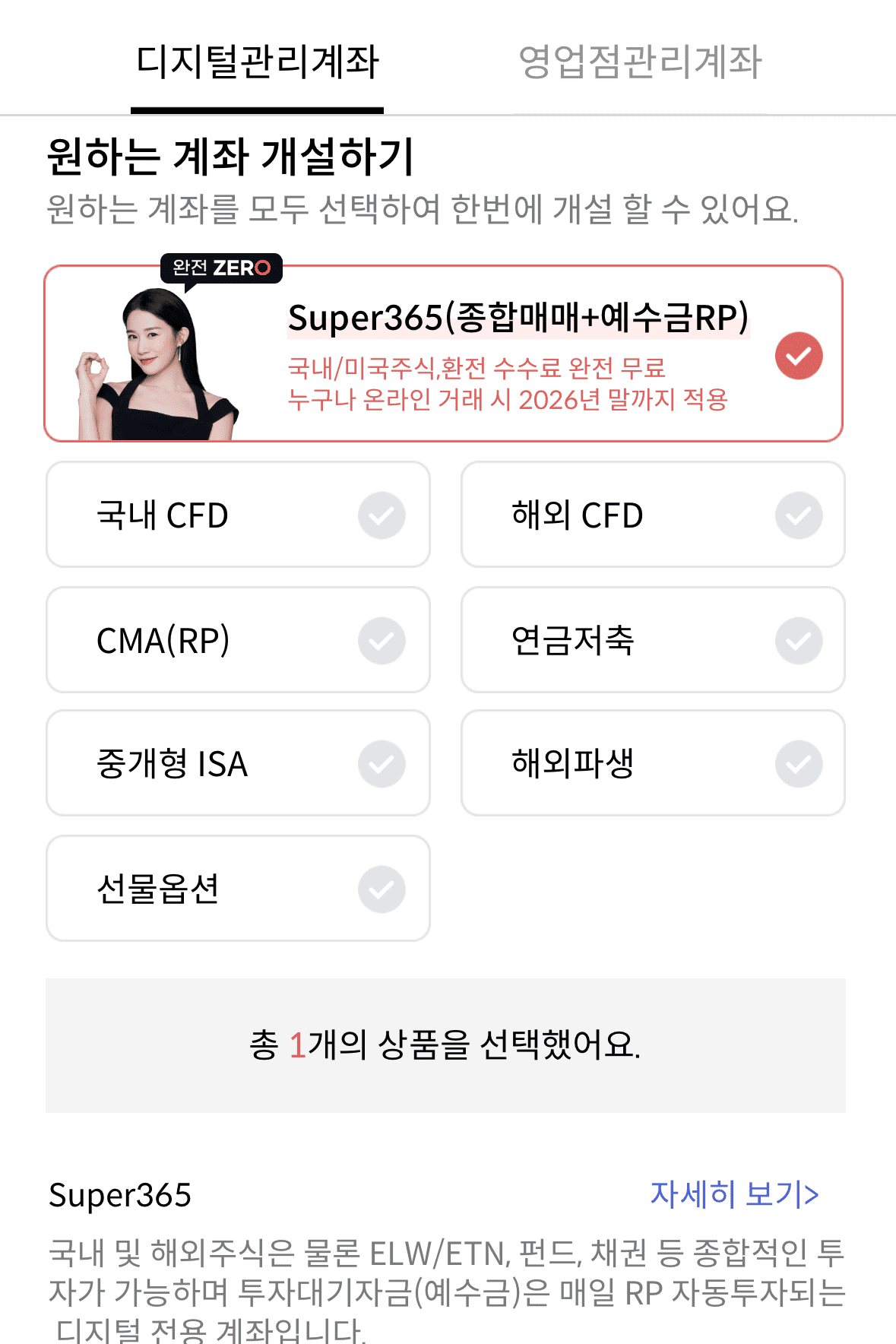Viewport: 896px width, 1344px height.
Task: Switch to 디지털관리계좌 tab
Action: click(x=257, y=62)
